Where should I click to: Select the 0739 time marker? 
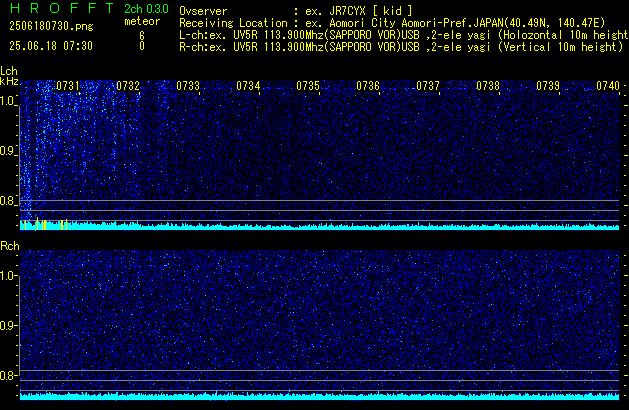tap(548, 86)
